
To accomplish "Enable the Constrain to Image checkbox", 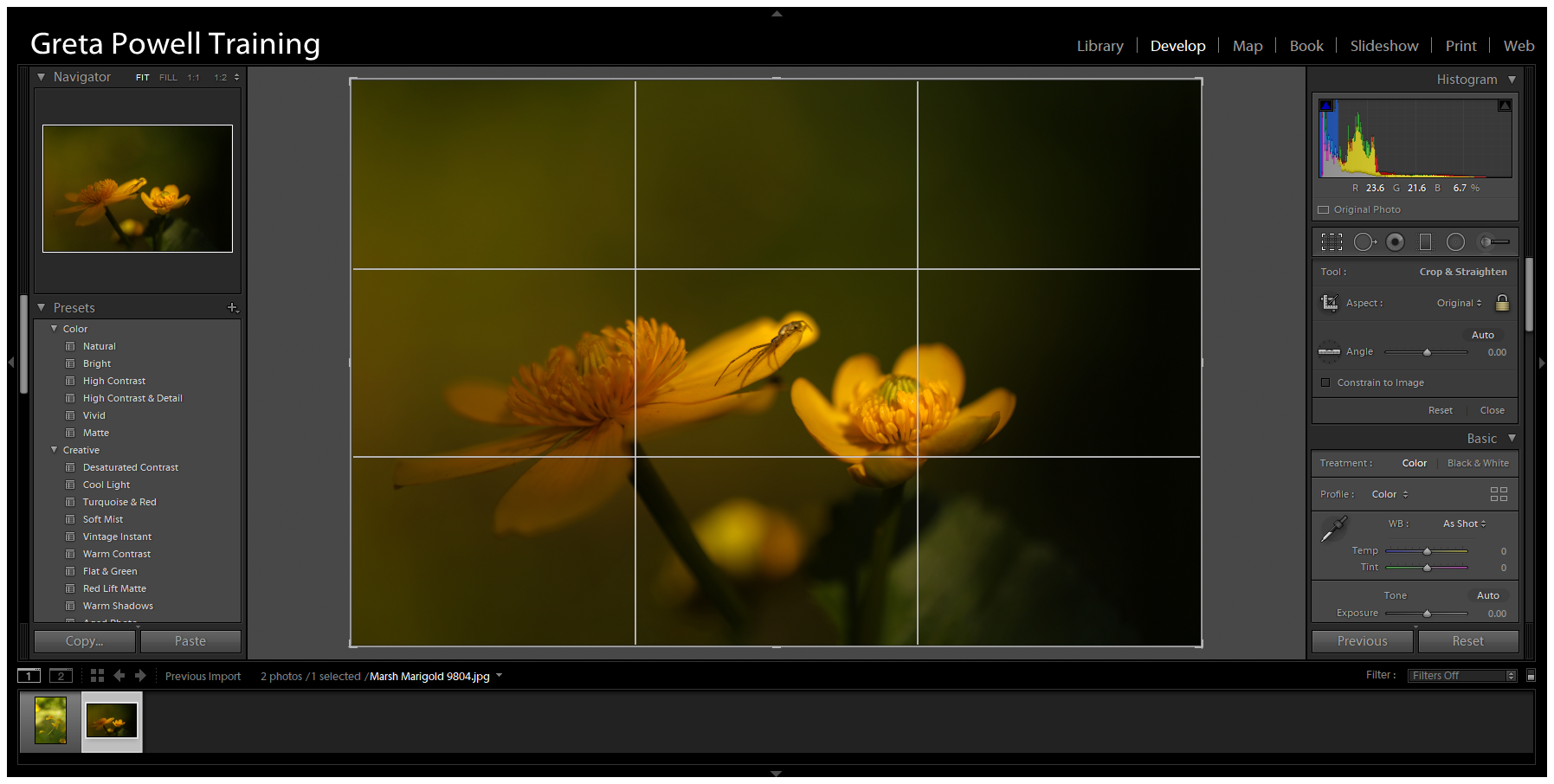I will (x=1325, y=382).
